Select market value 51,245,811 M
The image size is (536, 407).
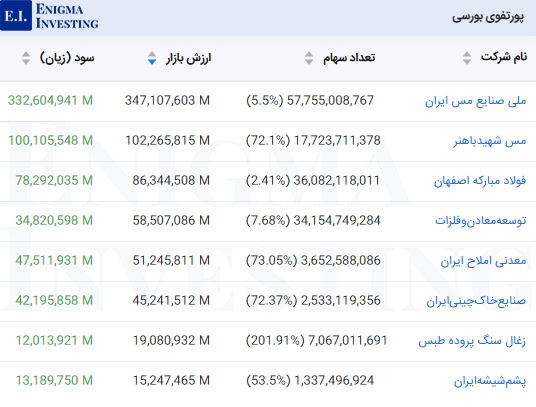(171, 260)
